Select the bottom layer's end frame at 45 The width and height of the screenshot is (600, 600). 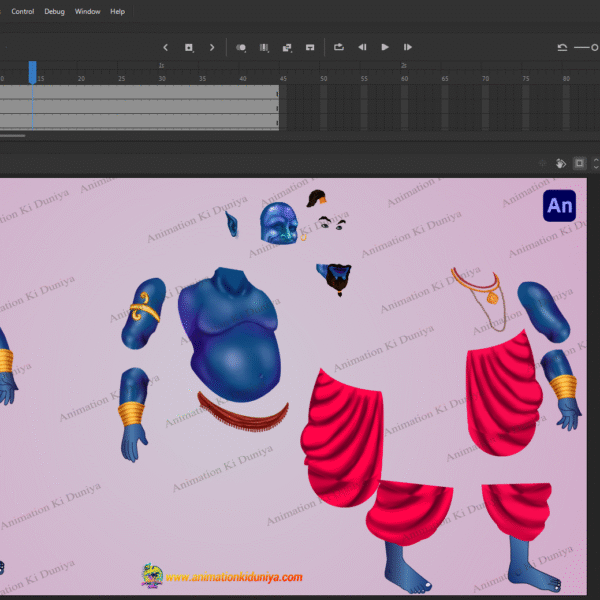point(277,122)
